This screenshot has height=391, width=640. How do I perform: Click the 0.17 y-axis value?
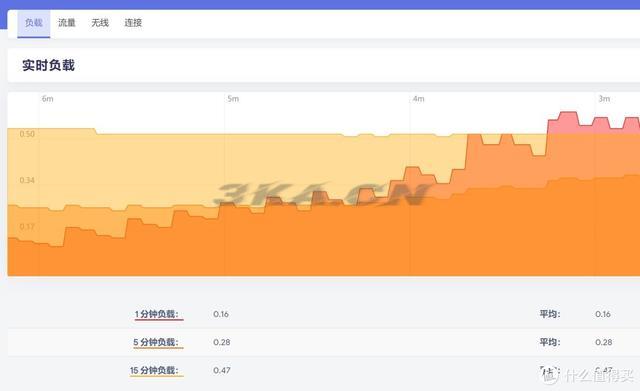(x=27, y=227)
